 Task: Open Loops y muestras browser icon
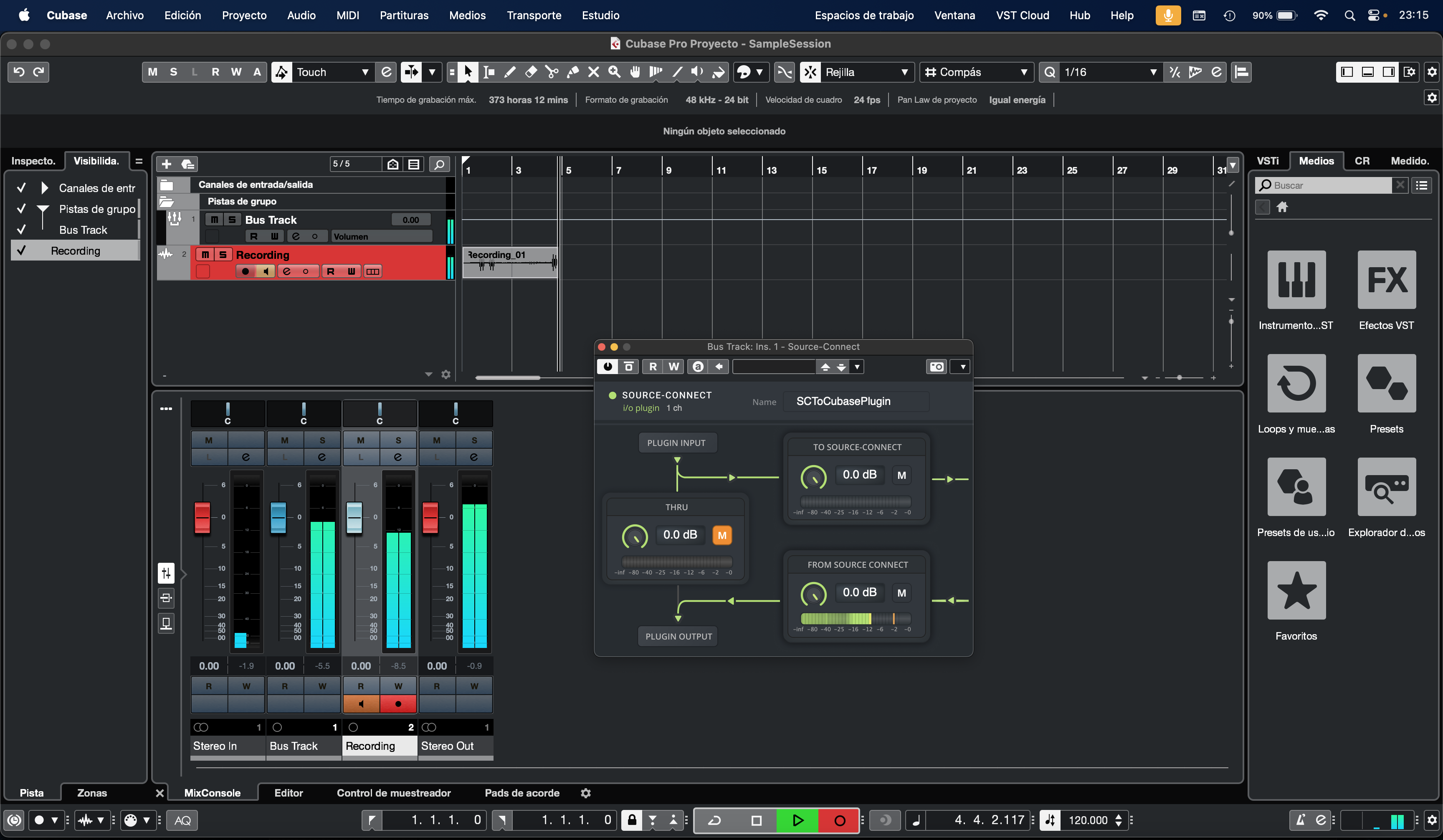(x=1296, y=384)
